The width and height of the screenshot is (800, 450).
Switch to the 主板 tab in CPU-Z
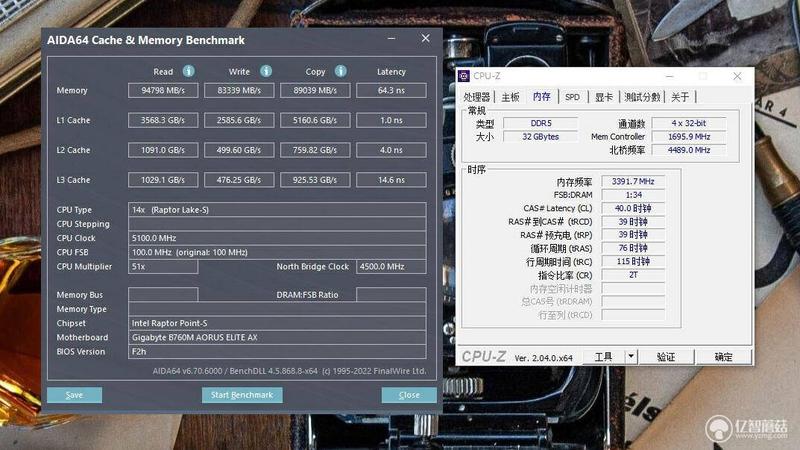[510, 97]
